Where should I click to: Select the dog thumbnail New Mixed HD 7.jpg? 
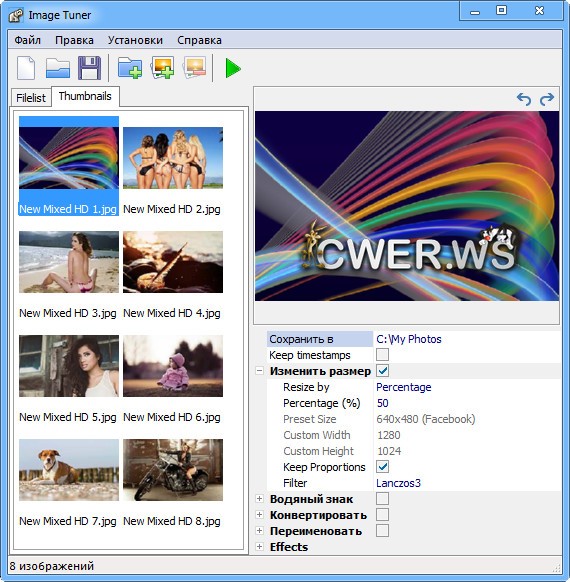69,477
